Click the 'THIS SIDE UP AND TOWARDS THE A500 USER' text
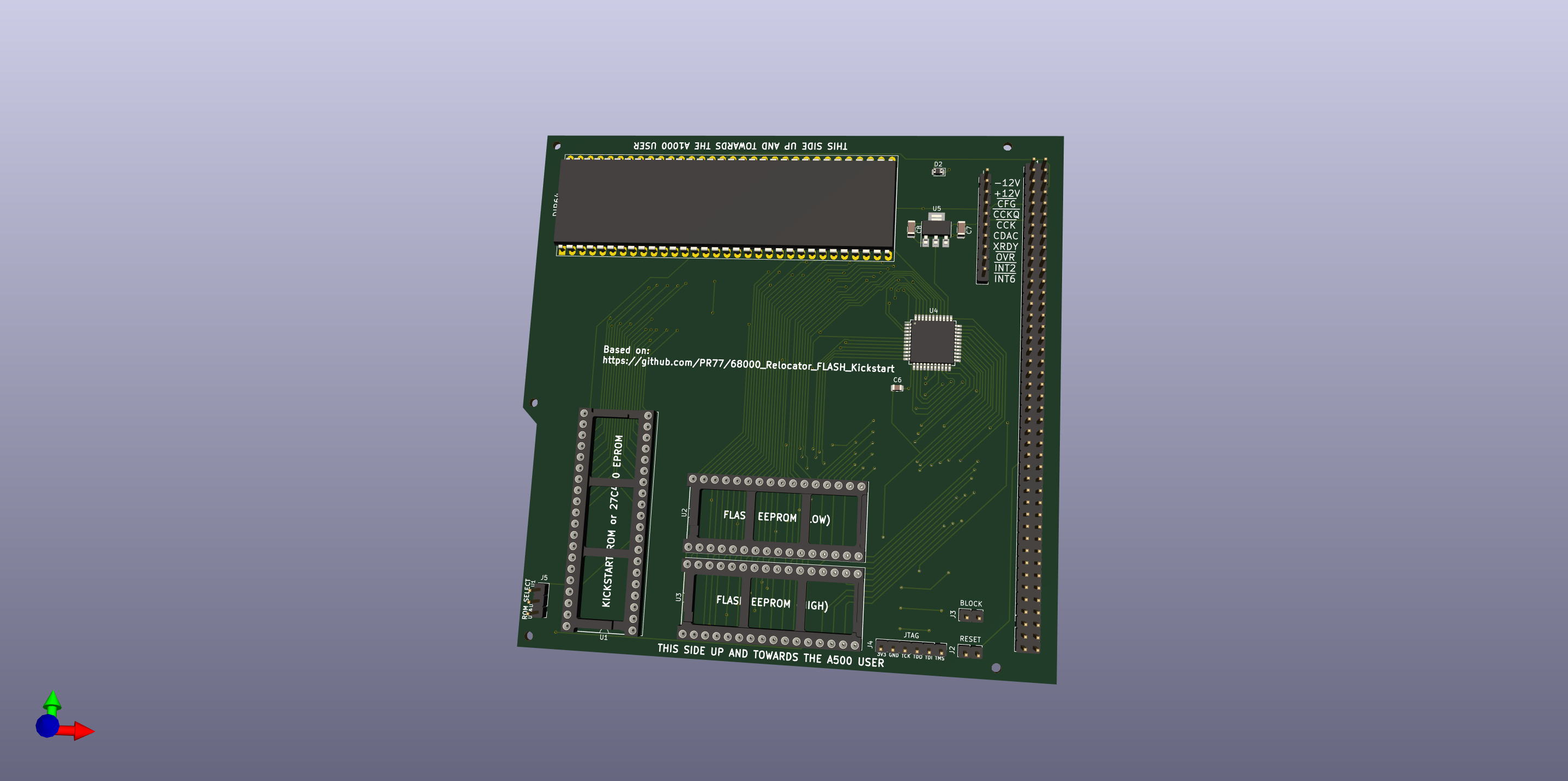Screen dimensions: 1568x781 pos(770,655)
